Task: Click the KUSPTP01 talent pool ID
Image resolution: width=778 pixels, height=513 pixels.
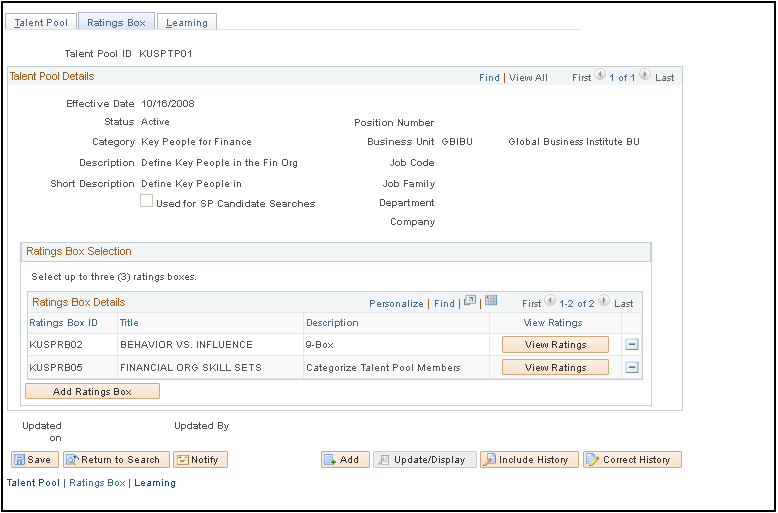Action: point(166,54)
